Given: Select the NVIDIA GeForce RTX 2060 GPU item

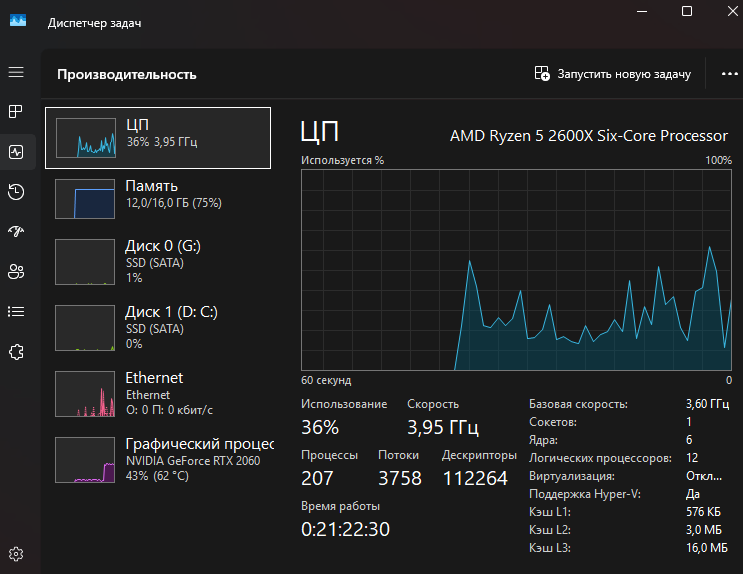Looking at the screenshot, I should click(x=158, y=457).
